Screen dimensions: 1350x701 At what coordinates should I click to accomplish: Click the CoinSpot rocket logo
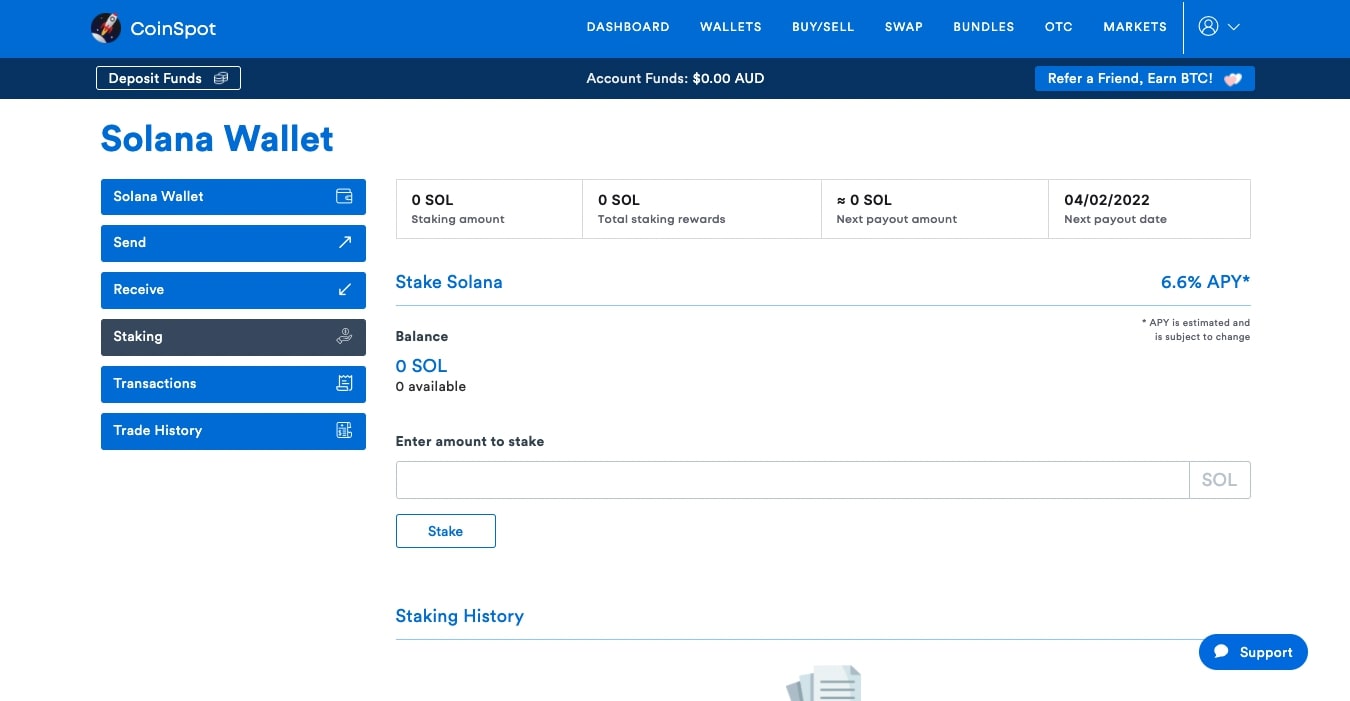click(x=106, y=28)
